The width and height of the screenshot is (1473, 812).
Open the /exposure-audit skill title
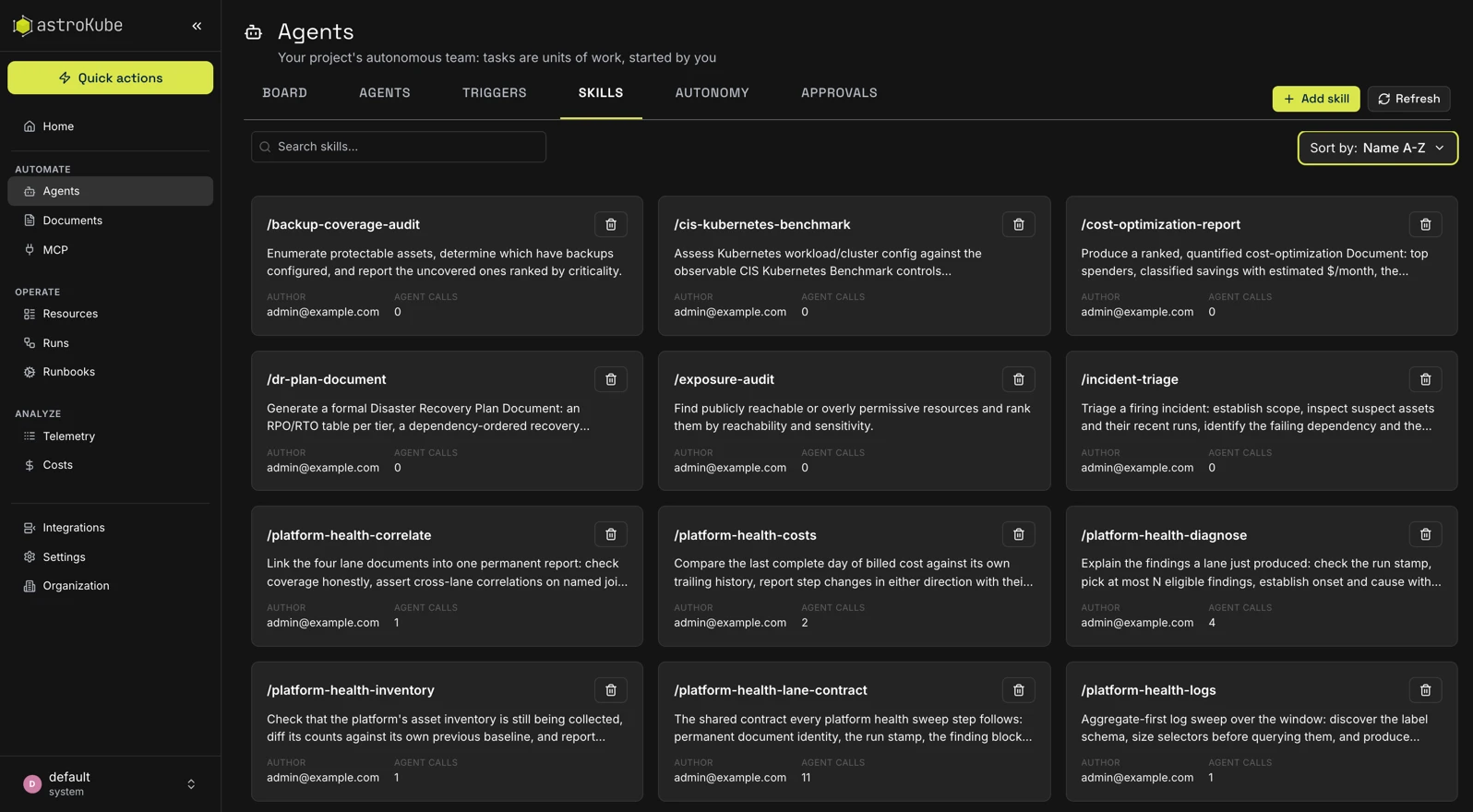pos(724,379)
